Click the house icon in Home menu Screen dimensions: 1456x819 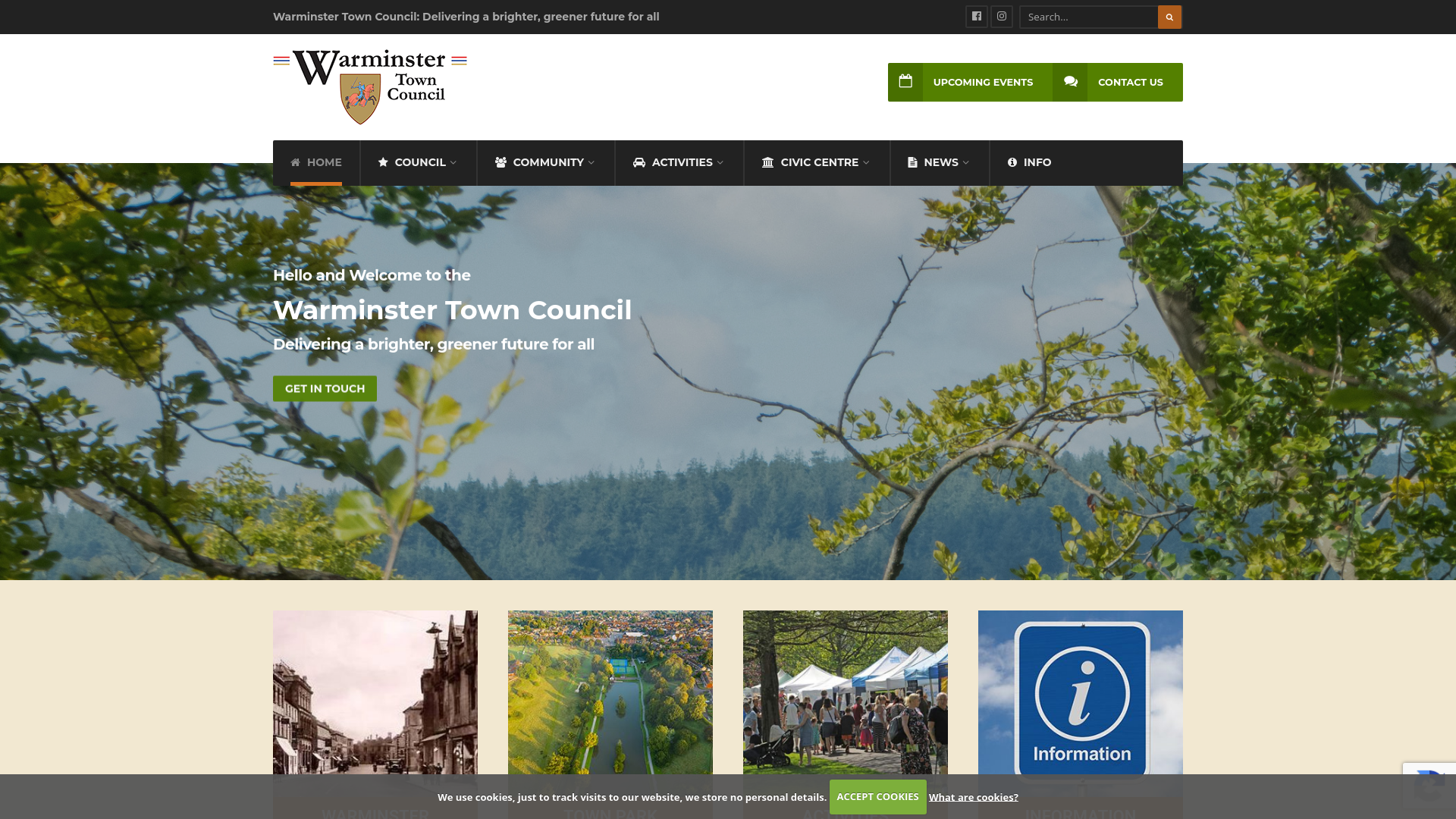click(296, 162)
